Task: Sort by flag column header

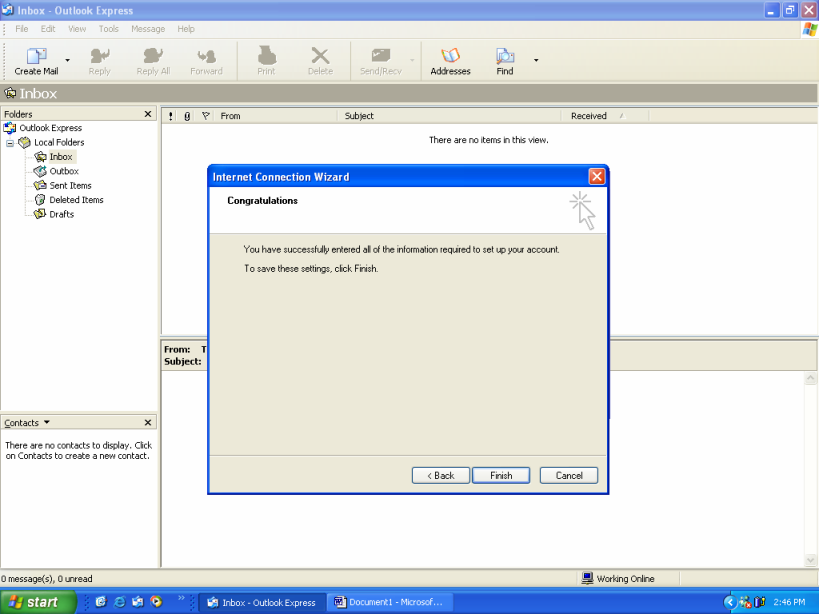Action: coord(205,116)
